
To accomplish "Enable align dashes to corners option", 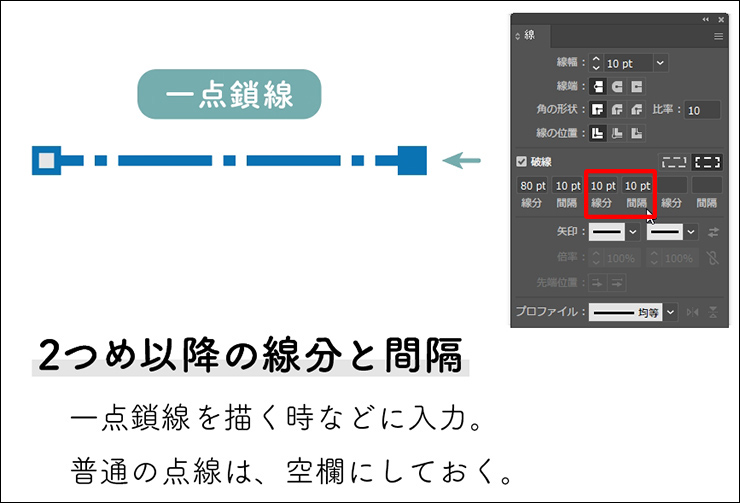I will tap(707, 162).
